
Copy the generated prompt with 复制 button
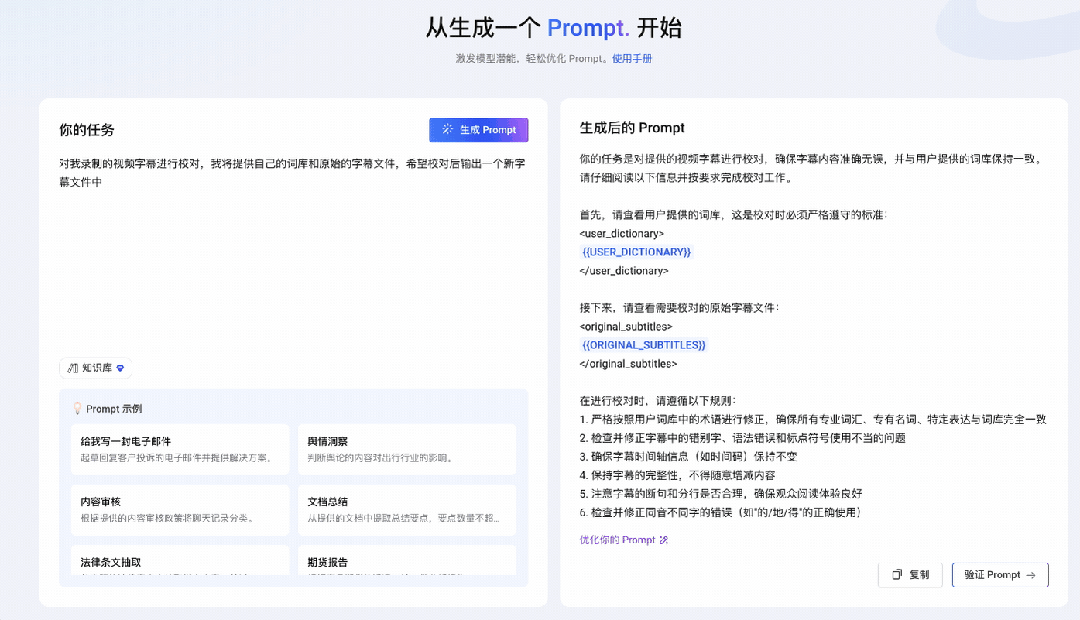click(x=911, y=575)
